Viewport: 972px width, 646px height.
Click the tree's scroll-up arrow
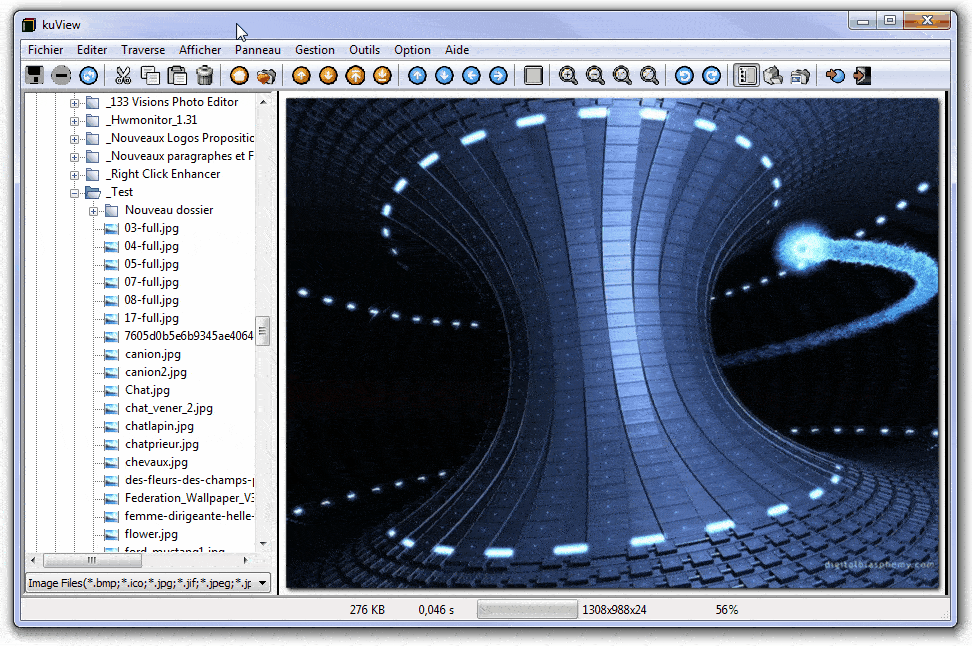pyautogui.click(x=263, y=102)
